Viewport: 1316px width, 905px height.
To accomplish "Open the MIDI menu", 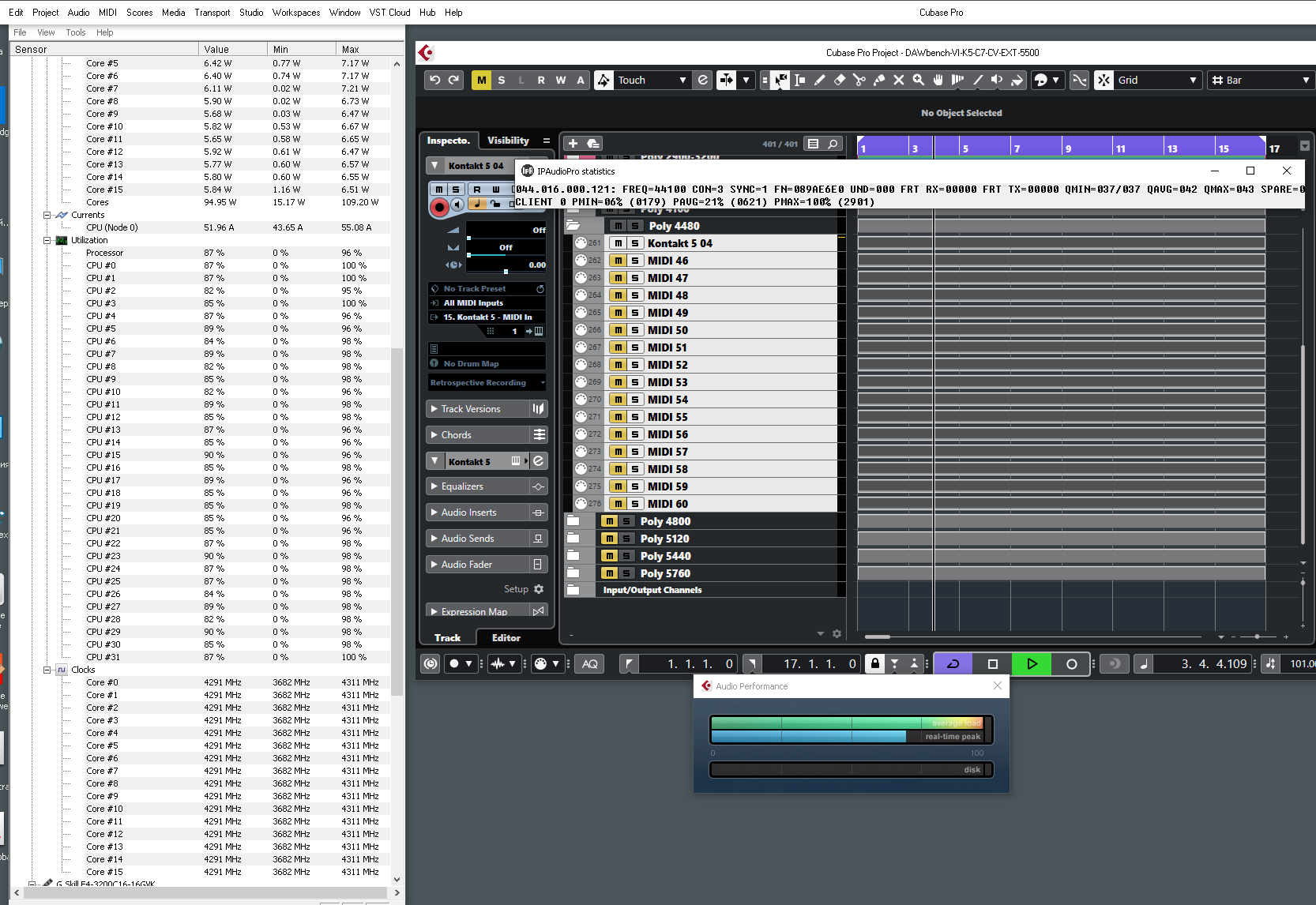I will point(107,12).
